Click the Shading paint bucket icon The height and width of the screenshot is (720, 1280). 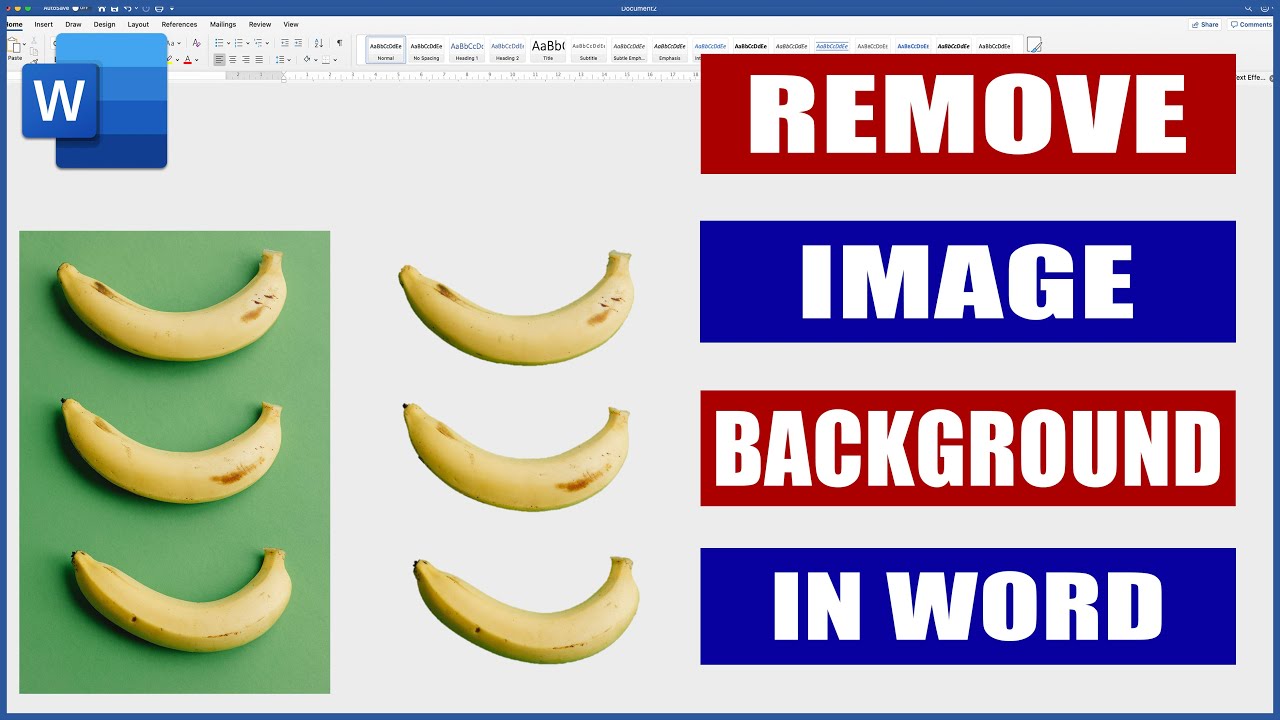point(307,59)
